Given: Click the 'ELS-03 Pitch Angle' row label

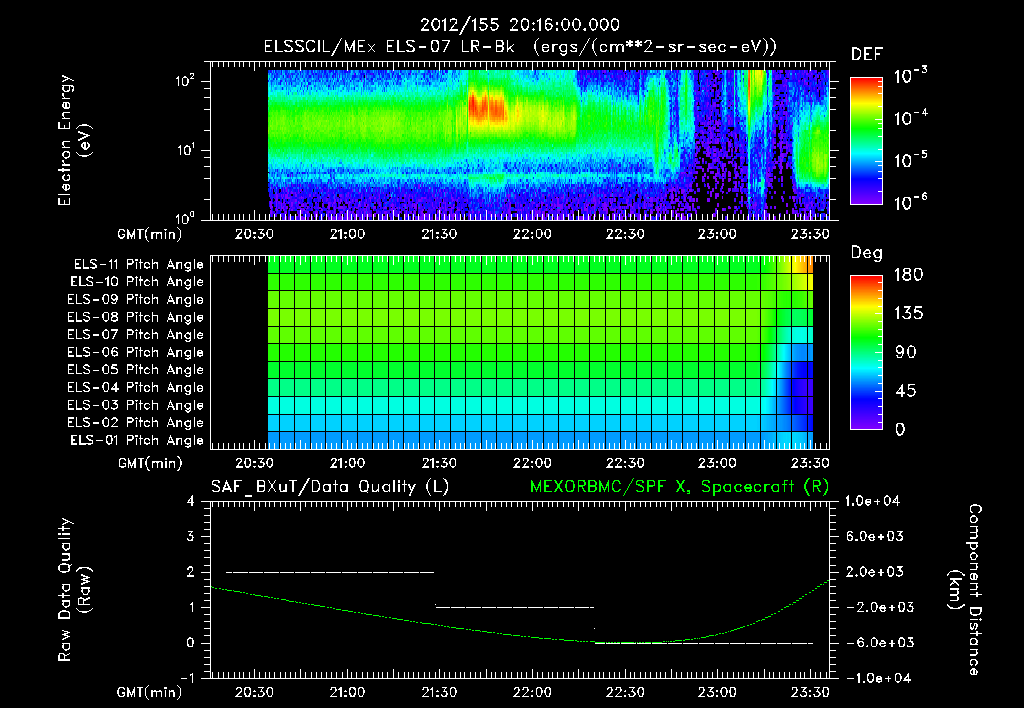Looking at the screenshot, I should click(136, 405).
